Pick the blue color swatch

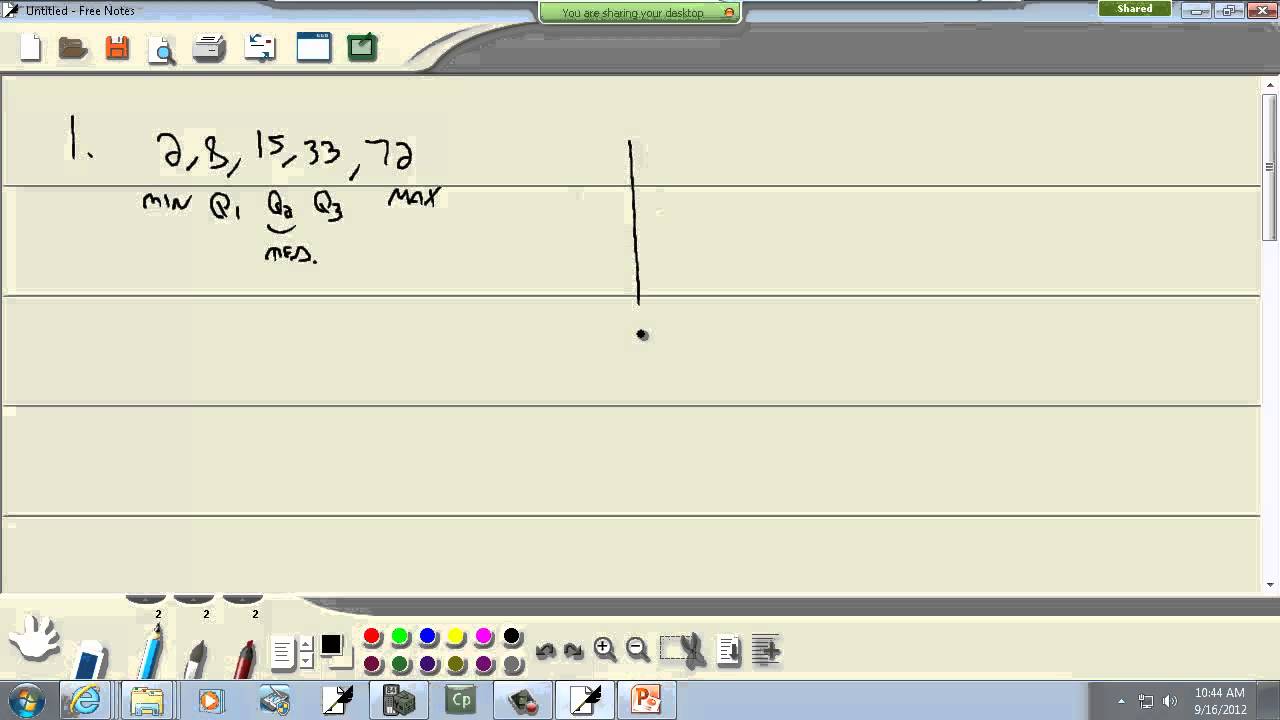point(428,636)
